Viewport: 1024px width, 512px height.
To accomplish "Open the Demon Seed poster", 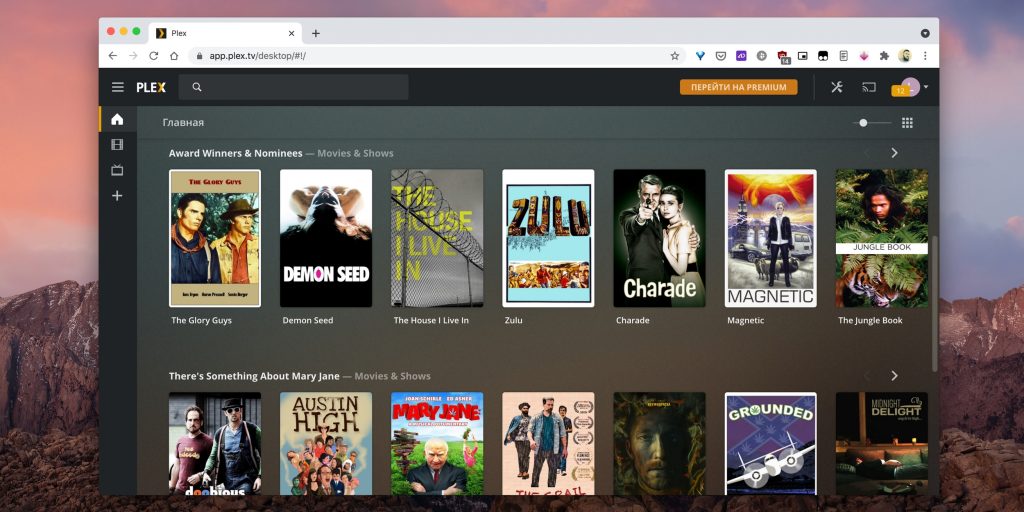I will coord(326,238).
